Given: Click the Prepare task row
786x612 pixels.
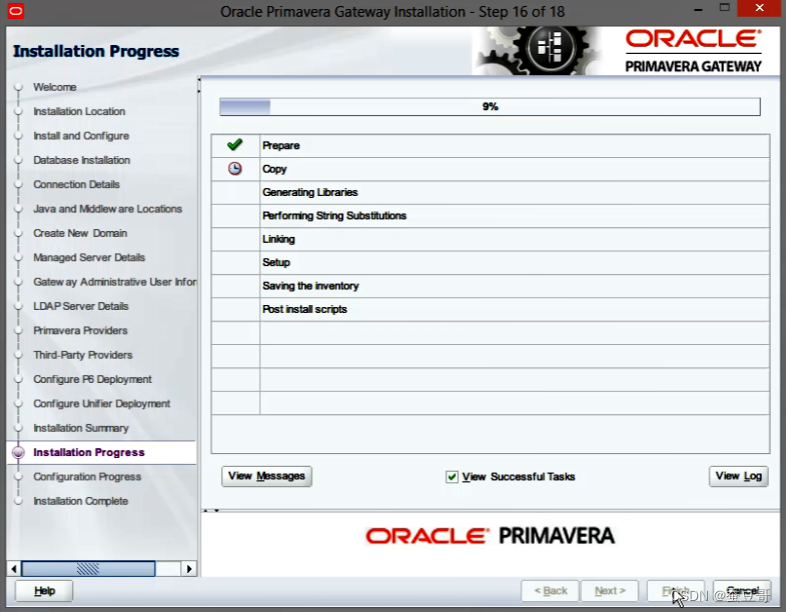Looking at the screenshot, I should (490, 145).
